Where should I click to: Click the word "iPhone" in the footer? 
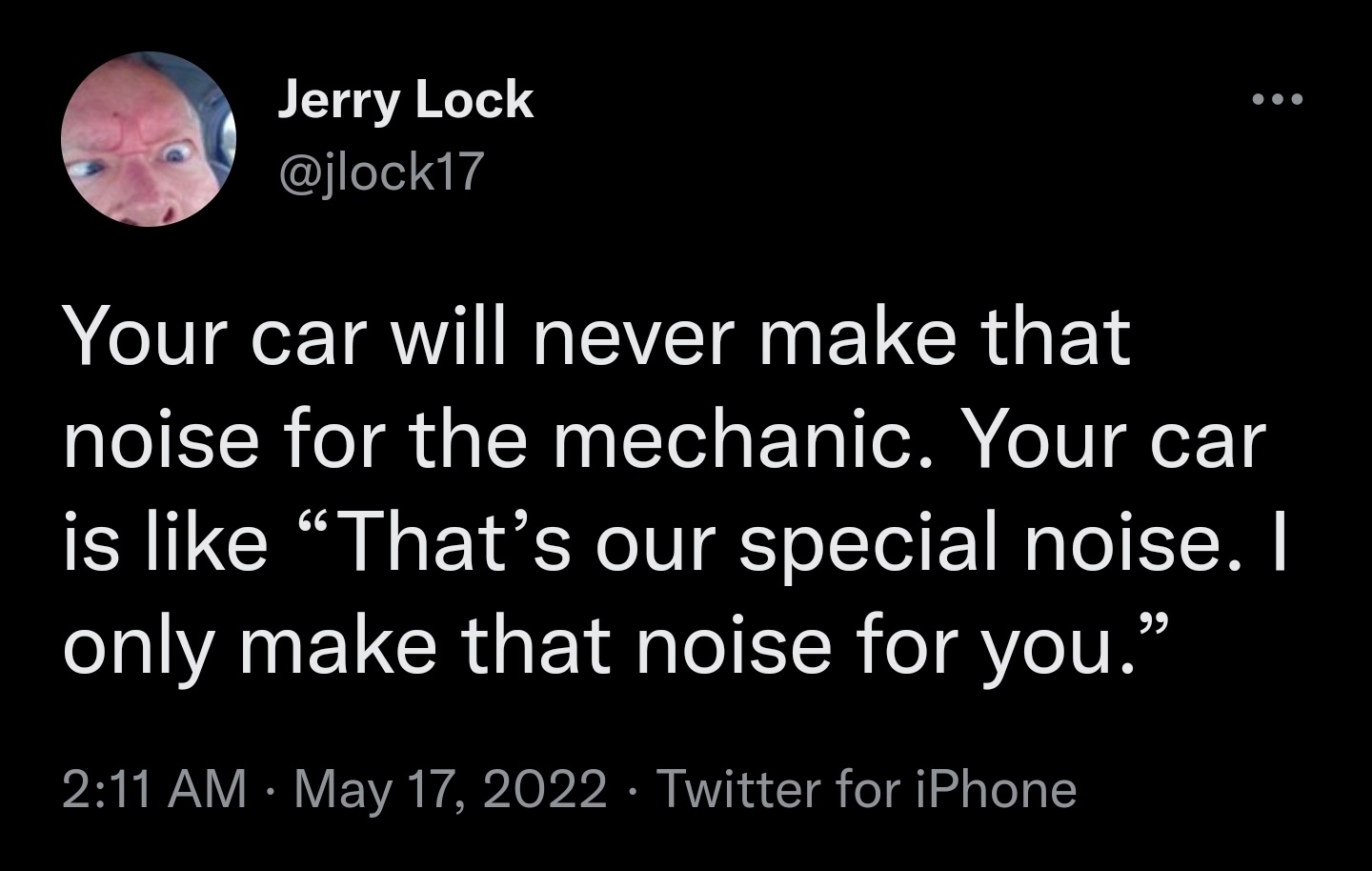click(995, 790)
